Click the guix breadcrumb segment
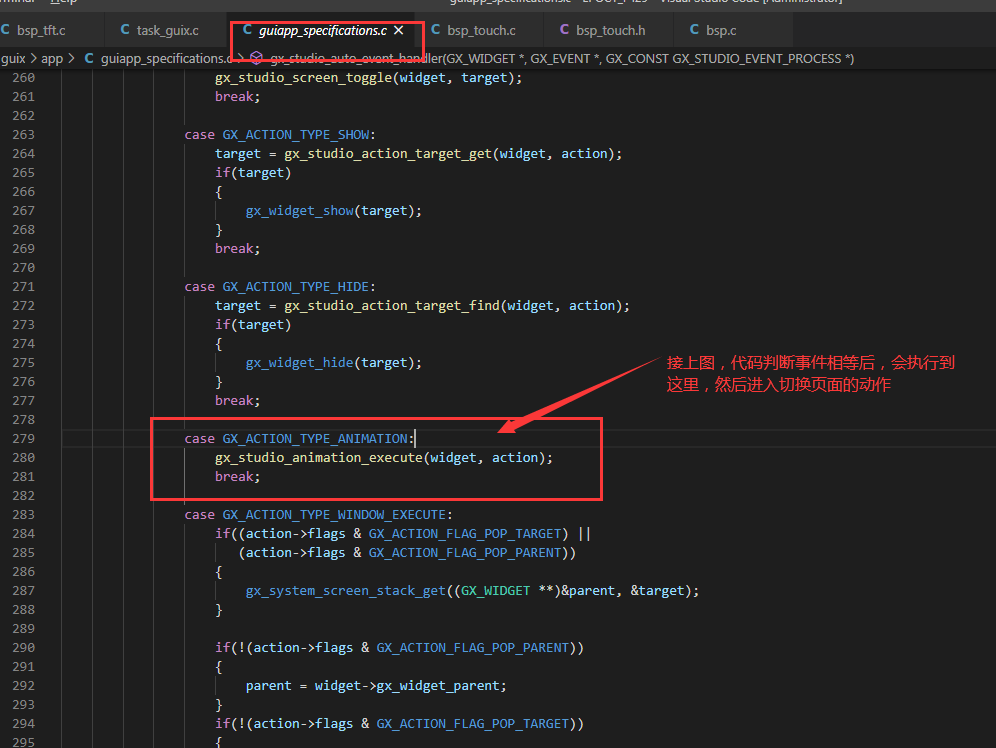 click(13, 58)
